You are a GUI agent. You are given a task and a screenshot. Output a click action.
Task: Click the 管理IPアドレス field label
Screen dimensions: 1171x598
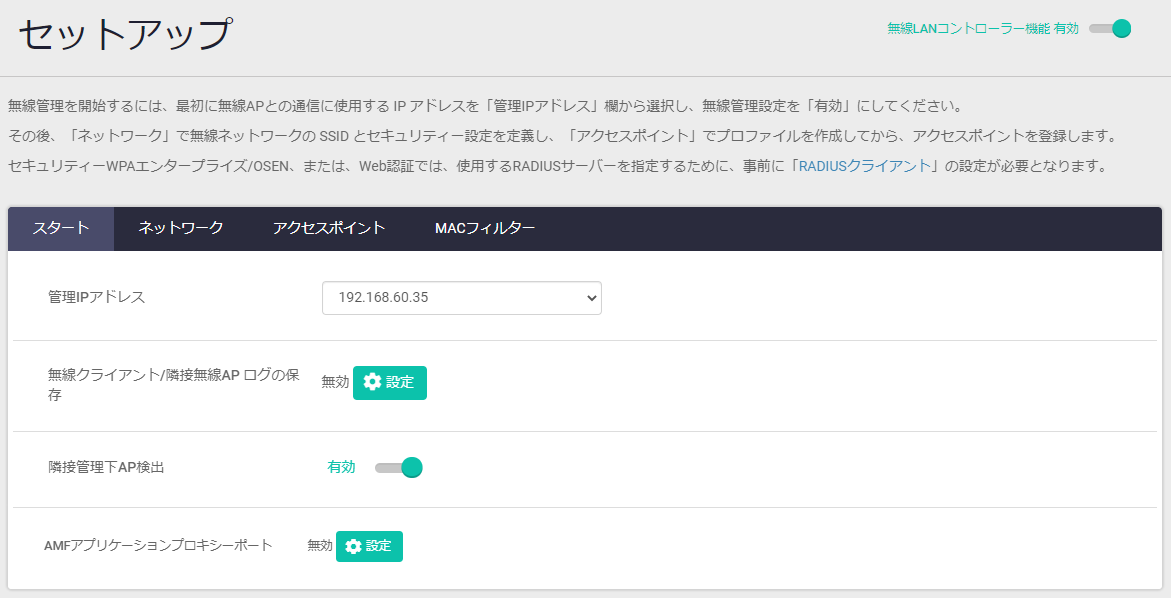click(97, 297)
